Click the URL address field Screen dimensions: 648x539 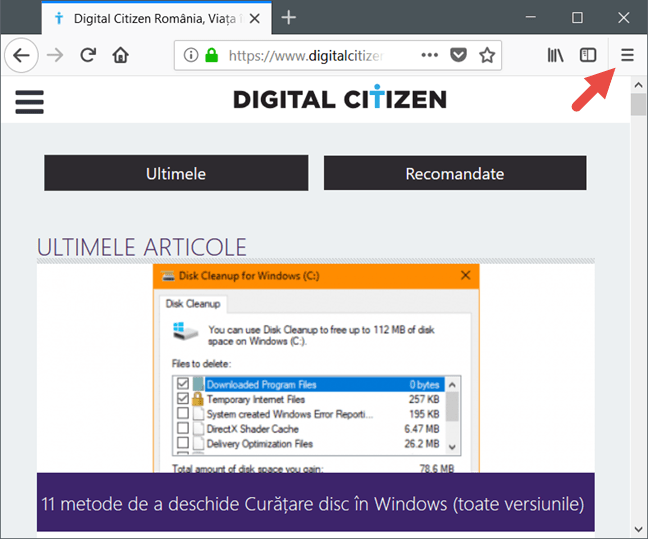310,56
